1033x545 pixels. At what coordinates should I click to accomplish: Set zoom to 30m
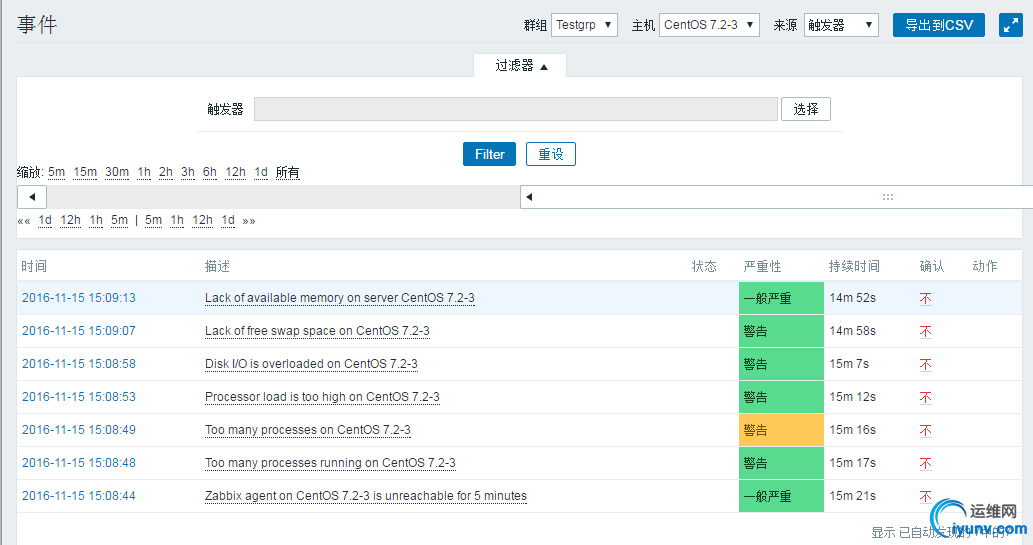(117, 172)
